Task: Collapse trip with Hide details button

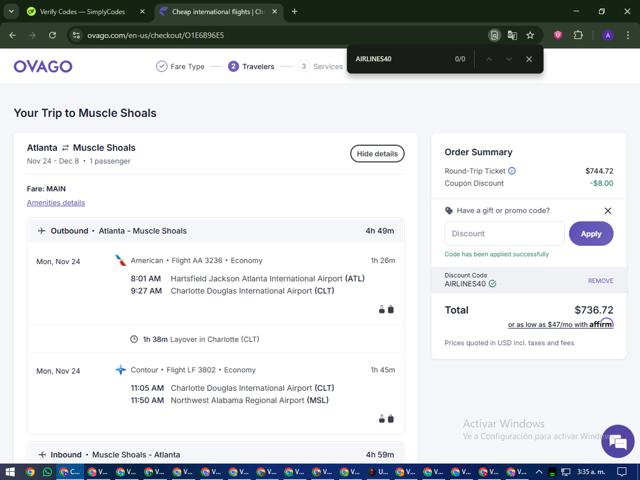Action: pos(377,154)
